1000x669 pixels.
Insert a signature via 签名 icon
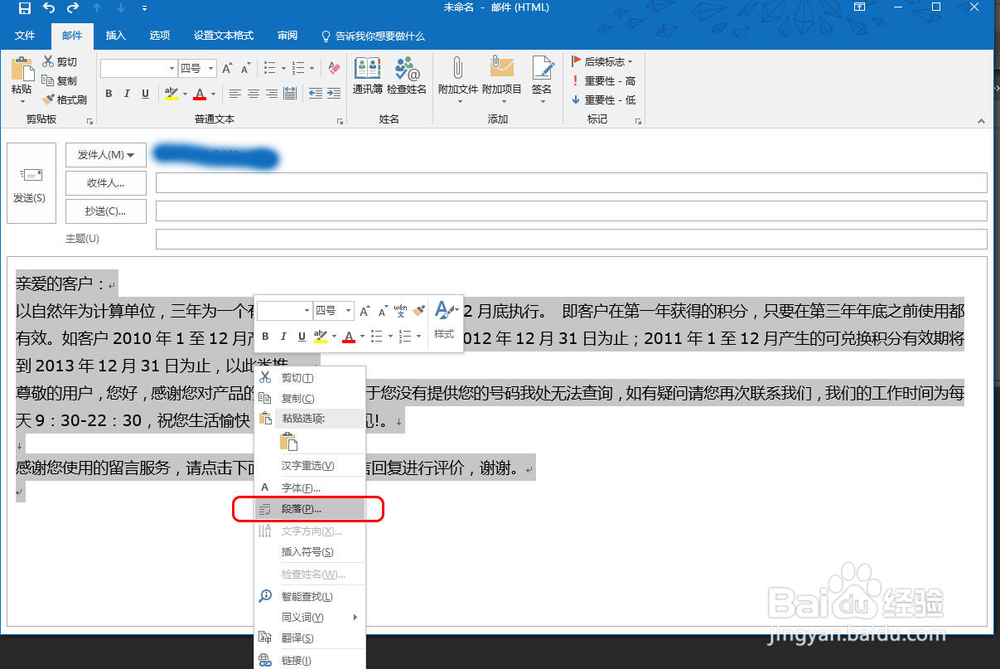(543, 75)
